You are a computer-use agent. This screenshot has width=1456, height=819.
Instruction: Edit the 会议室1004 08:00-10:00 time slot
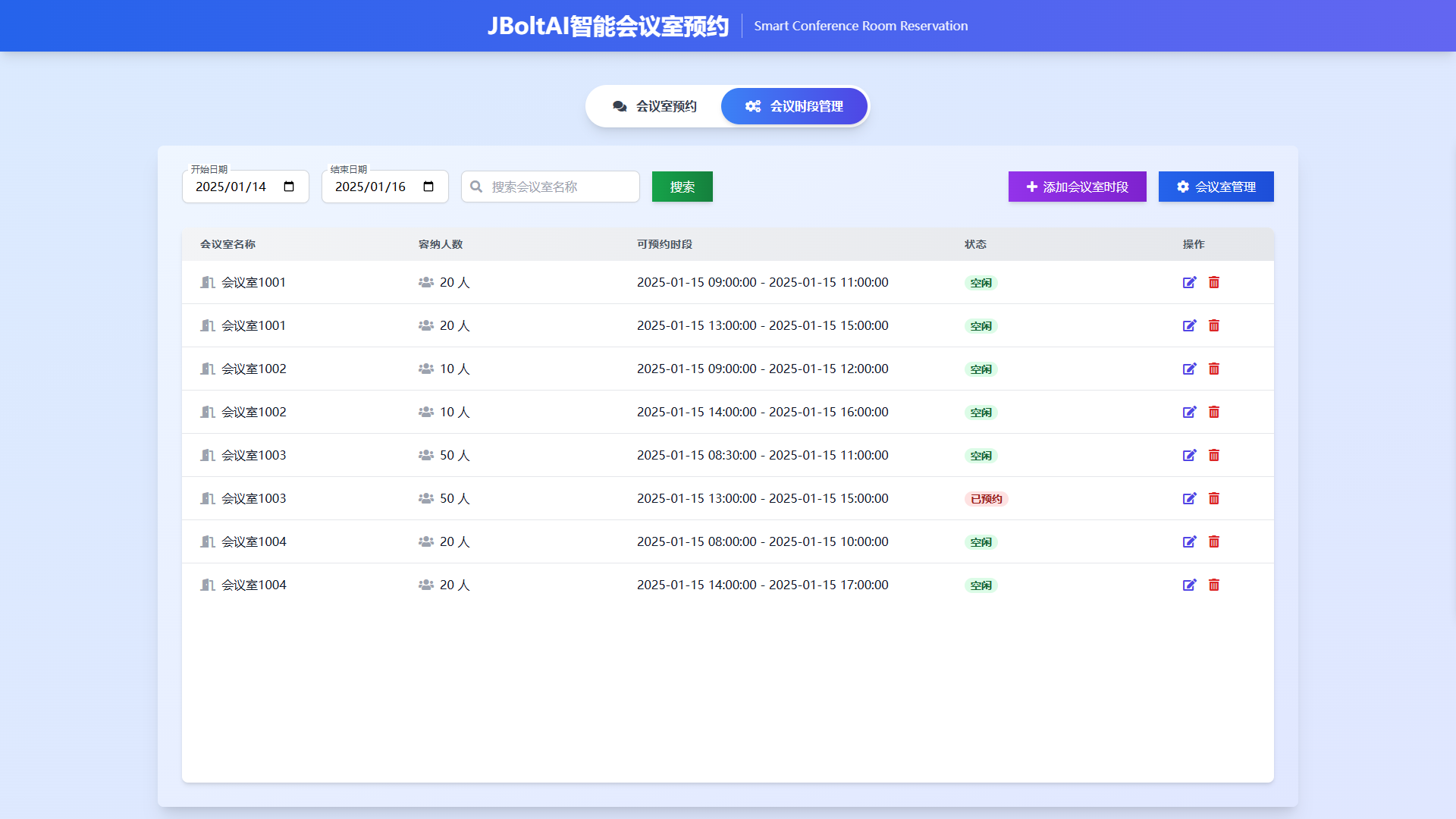pyautogui.click(x=1190, y=541)
